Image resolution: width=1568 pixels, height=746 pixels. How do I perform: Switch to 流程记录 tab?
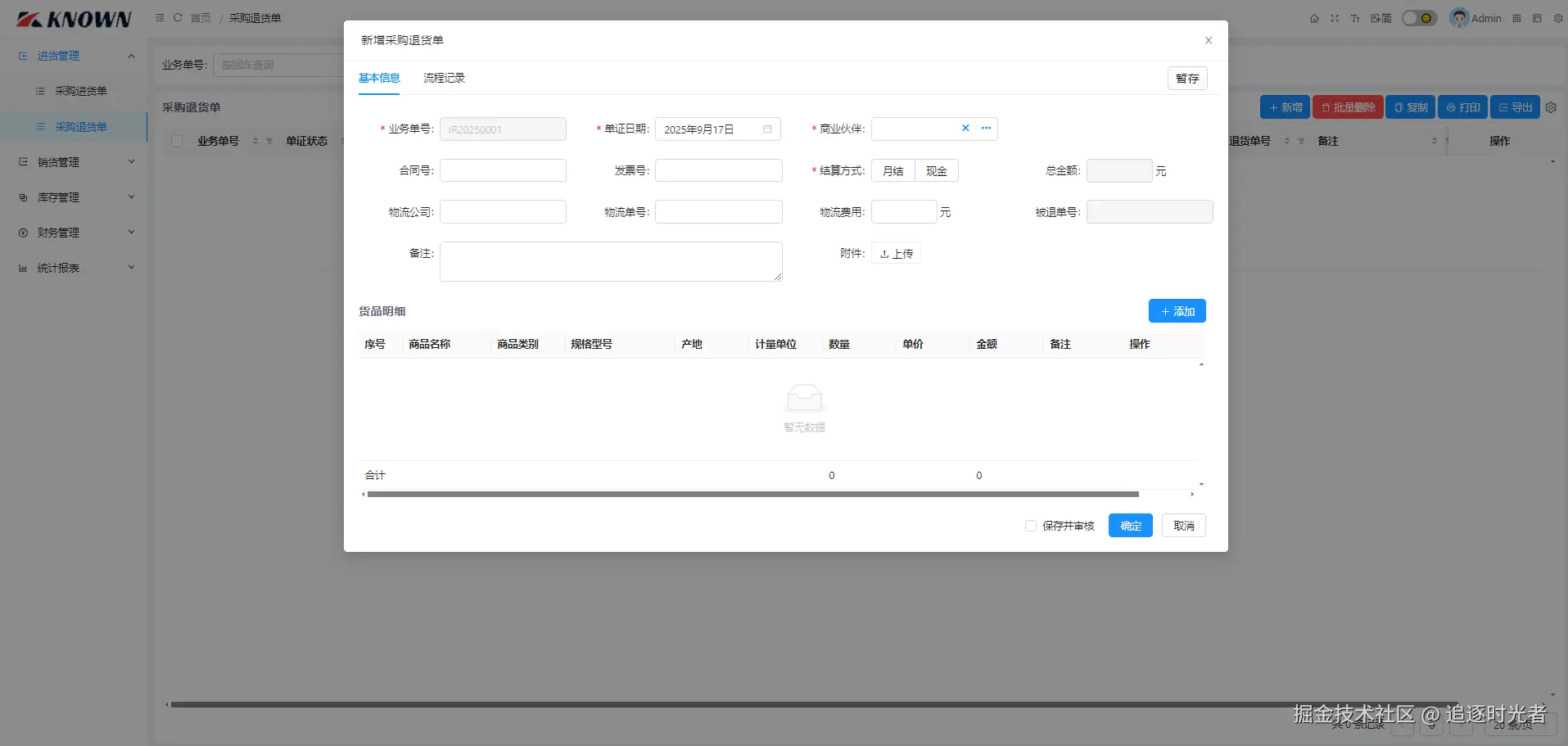(x=444, y=78)
